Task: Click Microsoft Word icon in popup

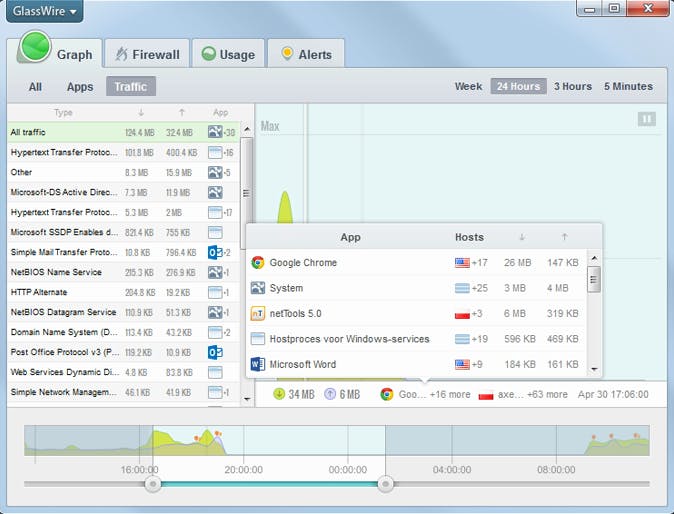Action: click(x=257, y=364)
